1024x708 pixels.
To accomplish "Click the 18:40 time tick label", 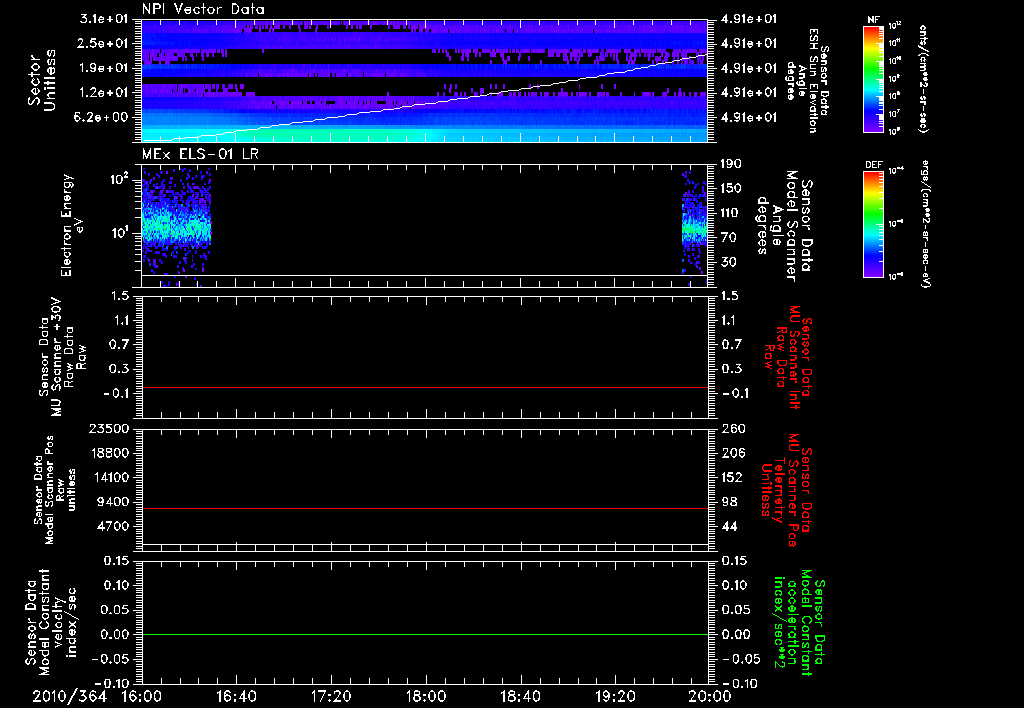I will click(520, 696).
